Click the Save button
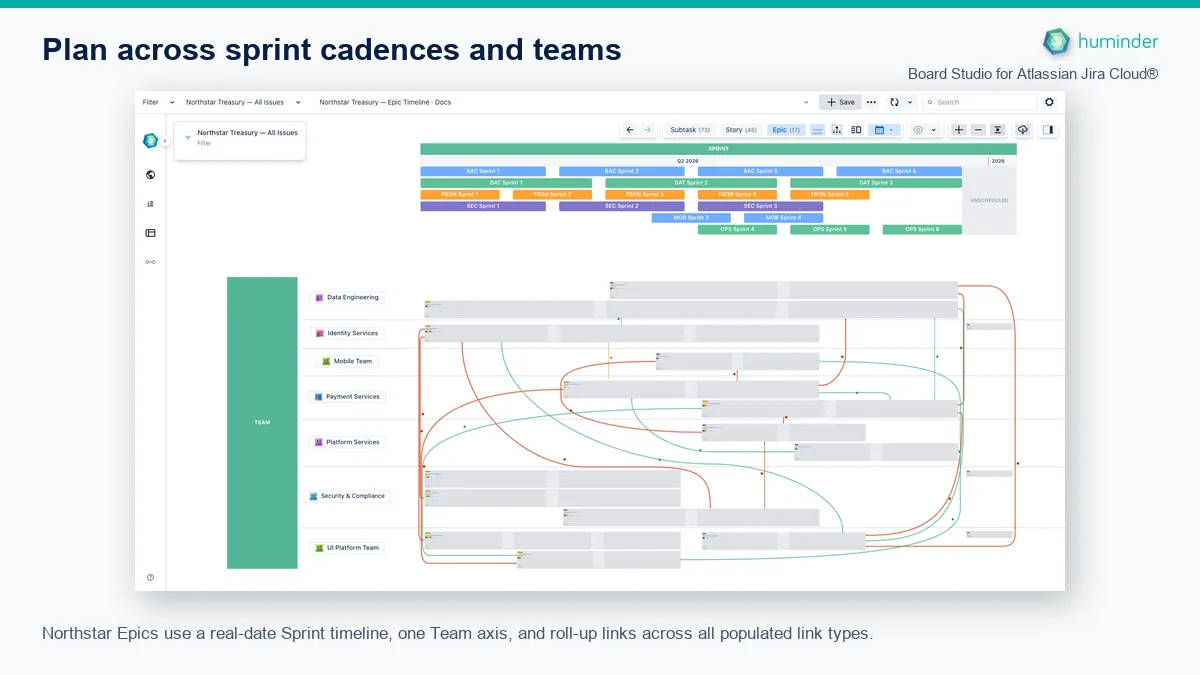 (840, 102)
